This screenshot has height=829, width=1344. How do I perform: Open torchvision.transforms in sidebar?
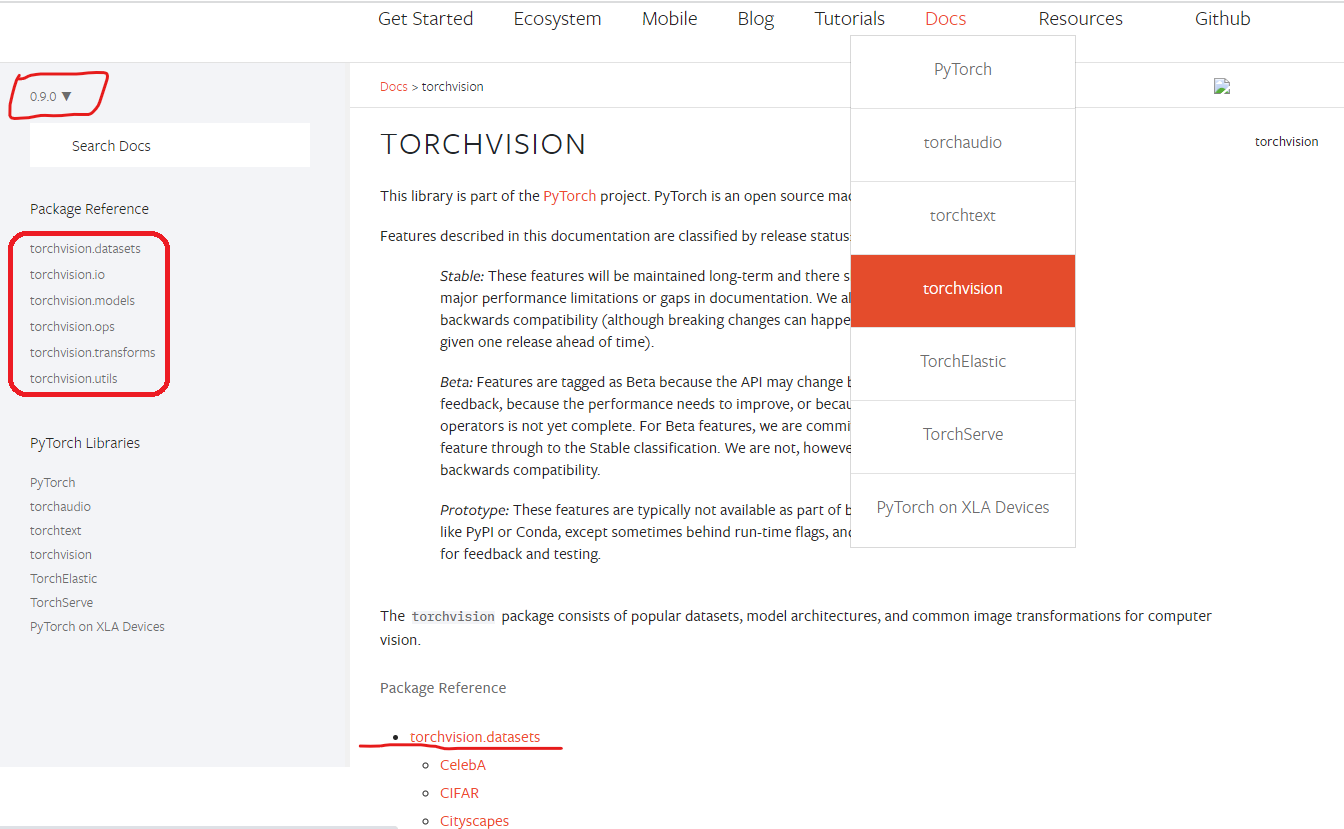pyautogui.click(x=92, y=353)
